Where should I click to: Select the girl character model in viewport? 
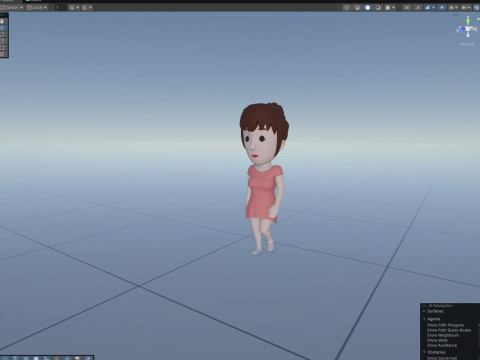(264, 178)
